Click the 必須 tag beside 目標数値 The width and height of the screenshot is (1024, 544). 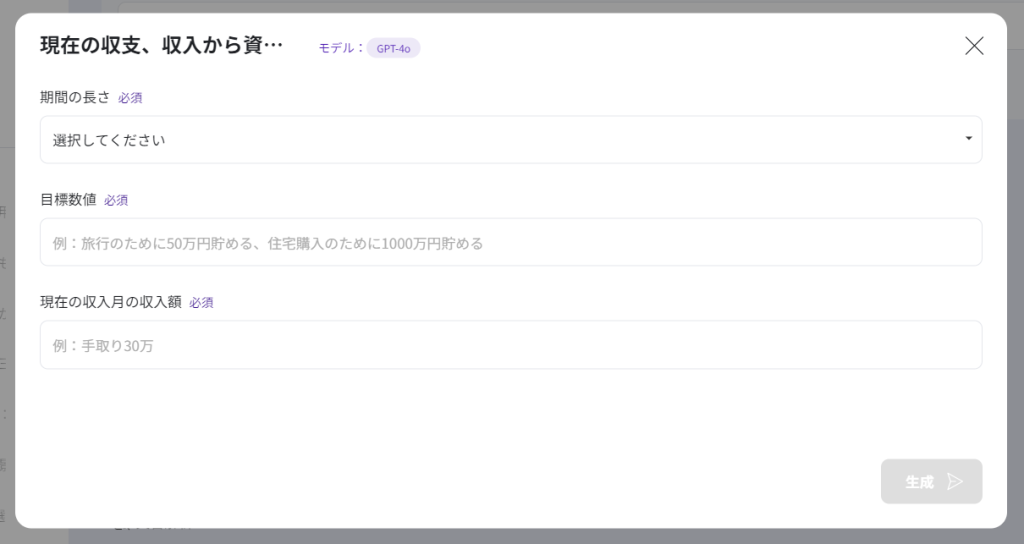pos(116,200)
